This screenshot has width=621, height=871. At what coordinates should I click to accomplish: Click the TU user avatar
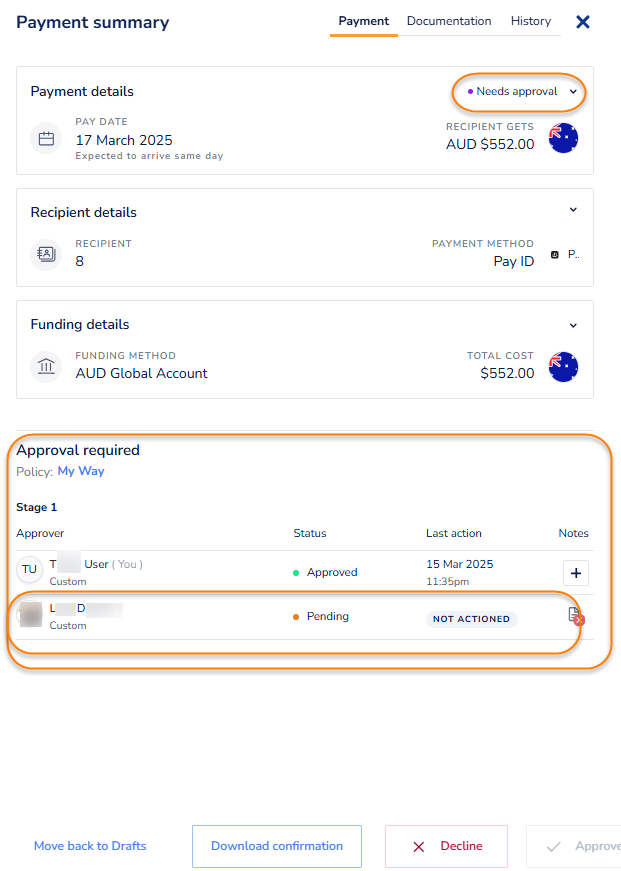click(30, 570)
